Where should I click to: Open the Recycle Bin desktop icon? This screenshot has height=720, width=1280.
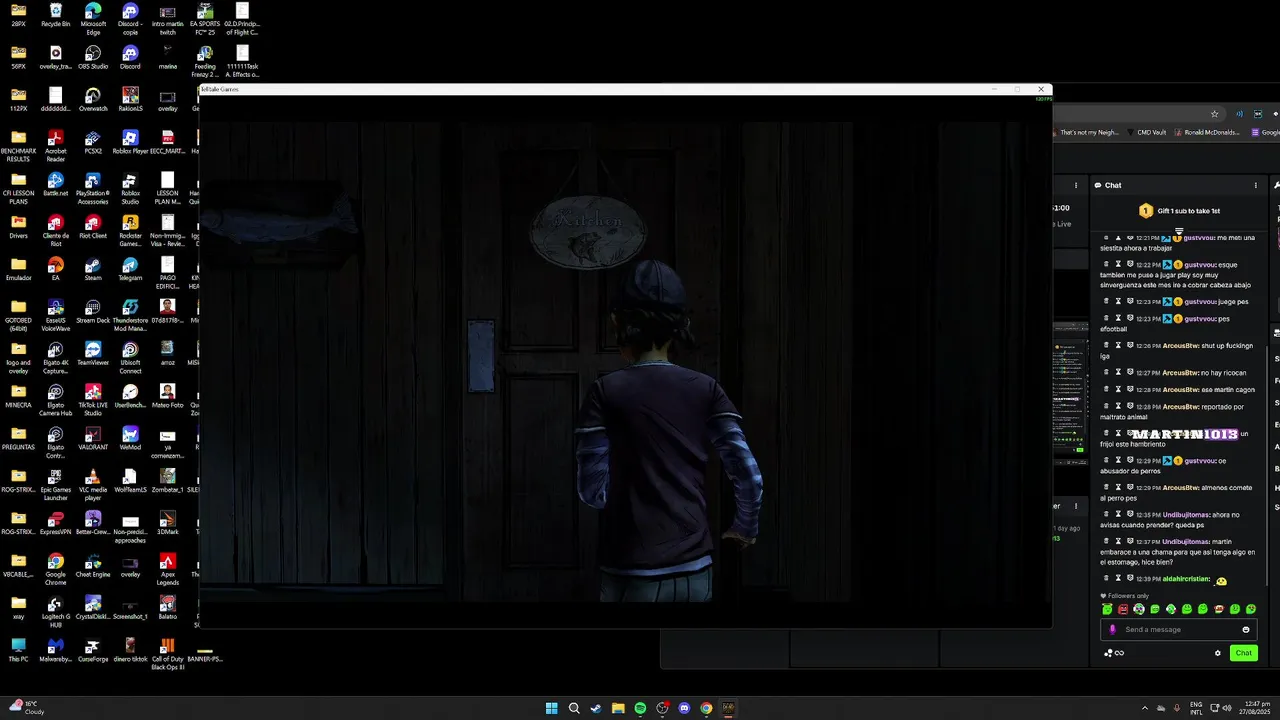click(56, 15)
